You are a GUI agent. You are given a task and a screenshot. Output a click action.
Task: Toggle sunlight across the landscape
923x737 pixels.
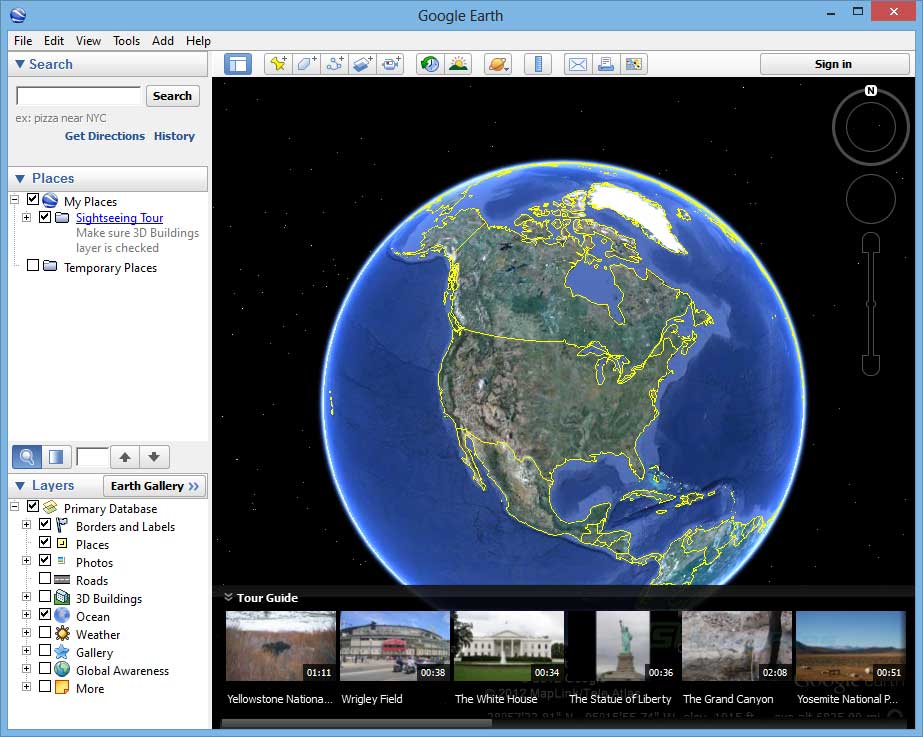coord(458,63)
